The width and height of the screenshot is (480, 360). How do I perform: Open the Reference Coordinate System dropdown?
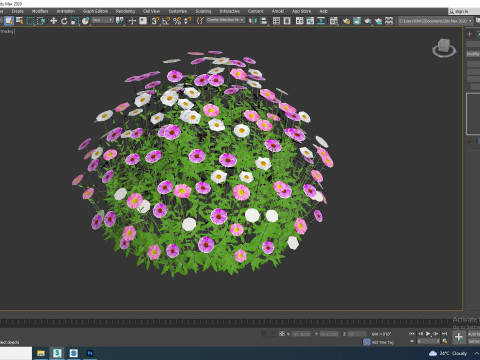coord(103,20)
